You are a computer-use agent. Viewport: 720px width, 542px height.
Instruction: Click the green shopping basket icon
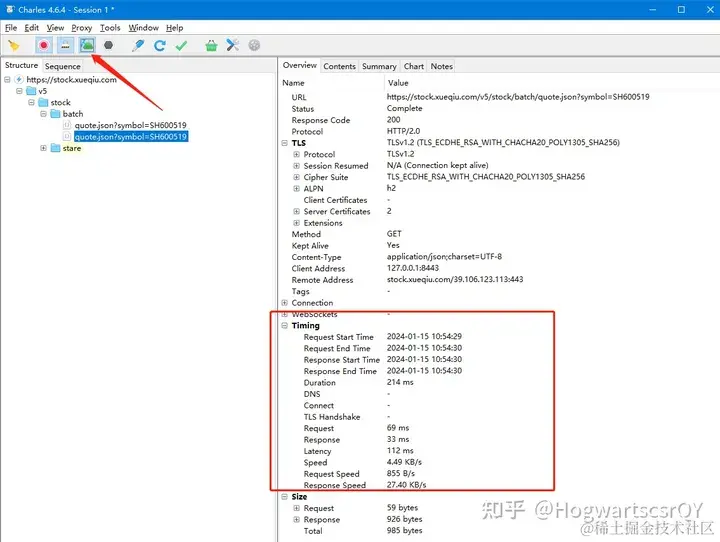[x=211, y=45]
